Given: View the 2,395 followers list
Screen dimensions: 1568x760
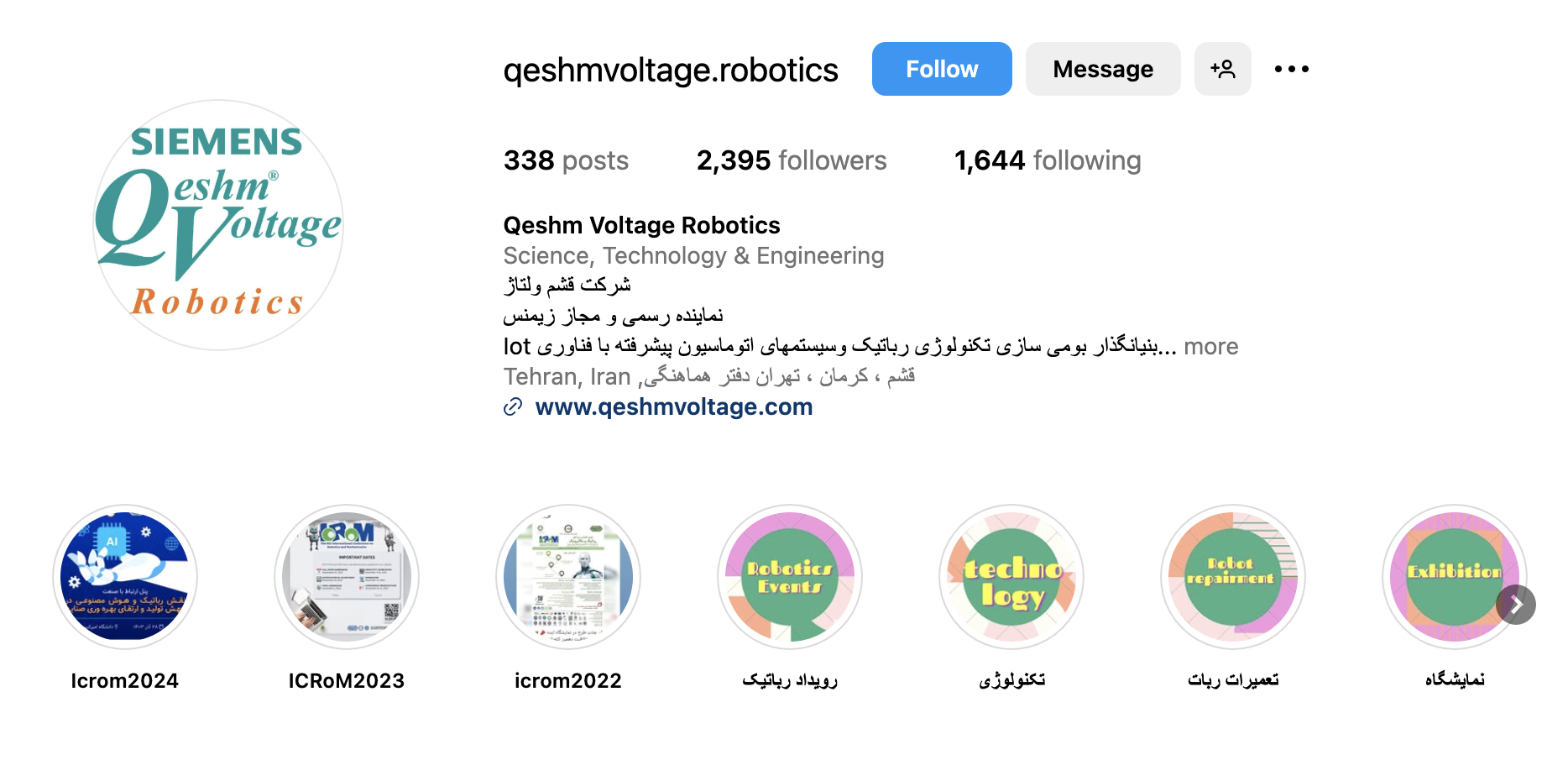Looking at the screenshot, I should (x=792, y=160).
